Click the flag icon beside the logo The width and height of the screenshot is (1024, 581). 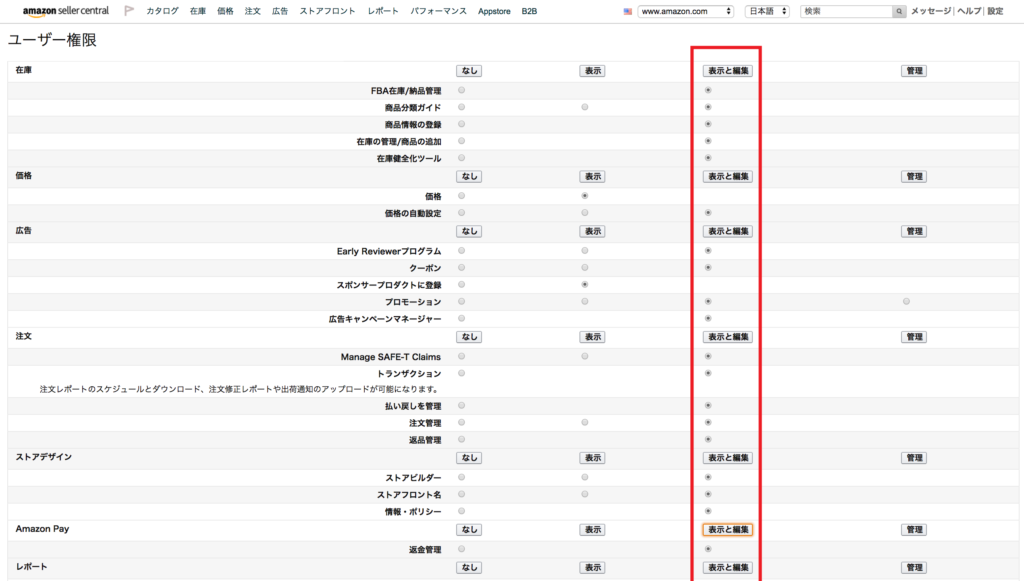(129, 10)
